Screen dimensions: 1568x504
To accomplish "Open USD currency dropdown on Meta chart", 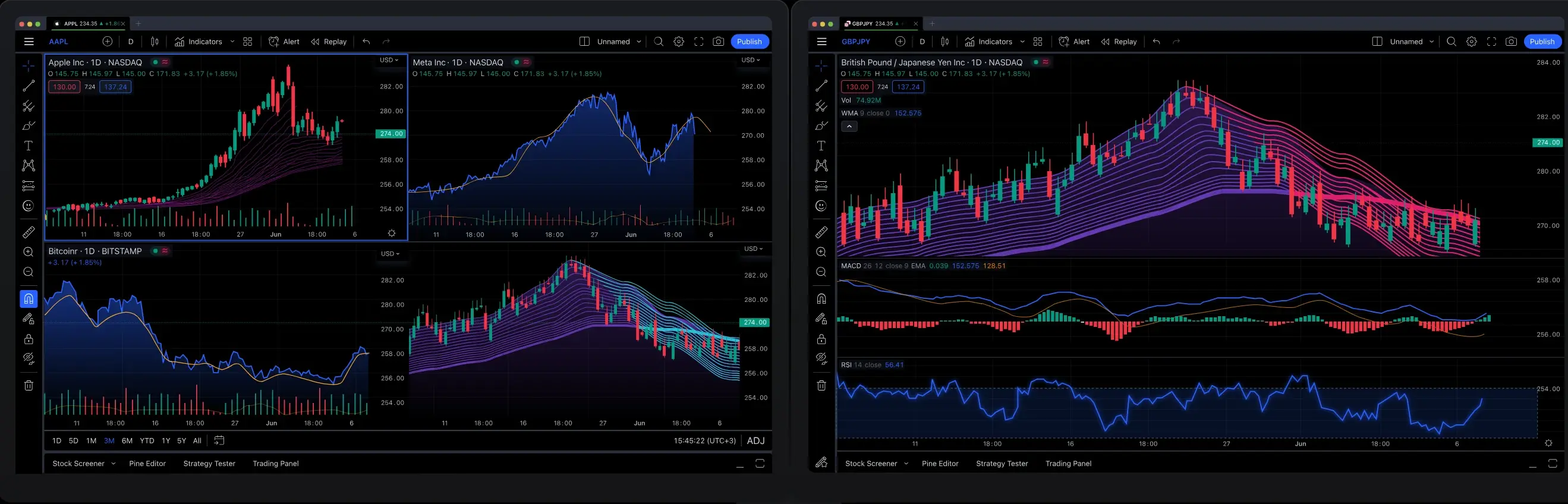I will coord(751,60).
